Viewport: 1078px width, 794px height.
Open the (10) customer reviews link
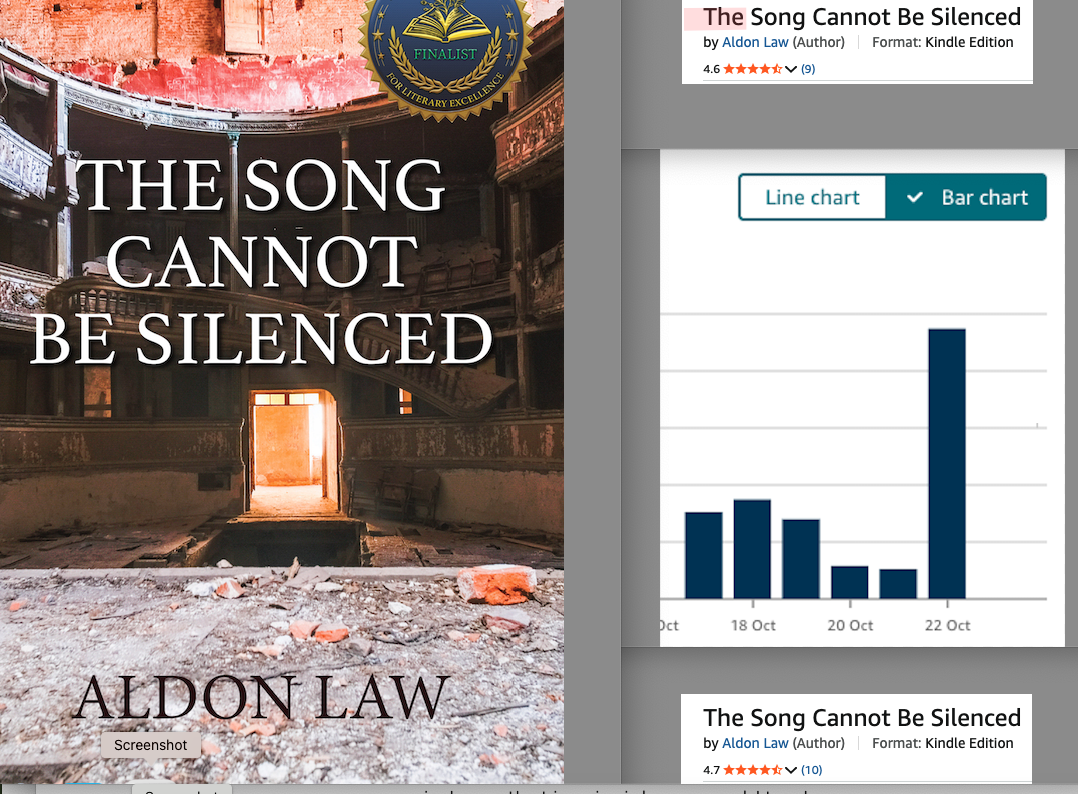(x=811, y=770)
